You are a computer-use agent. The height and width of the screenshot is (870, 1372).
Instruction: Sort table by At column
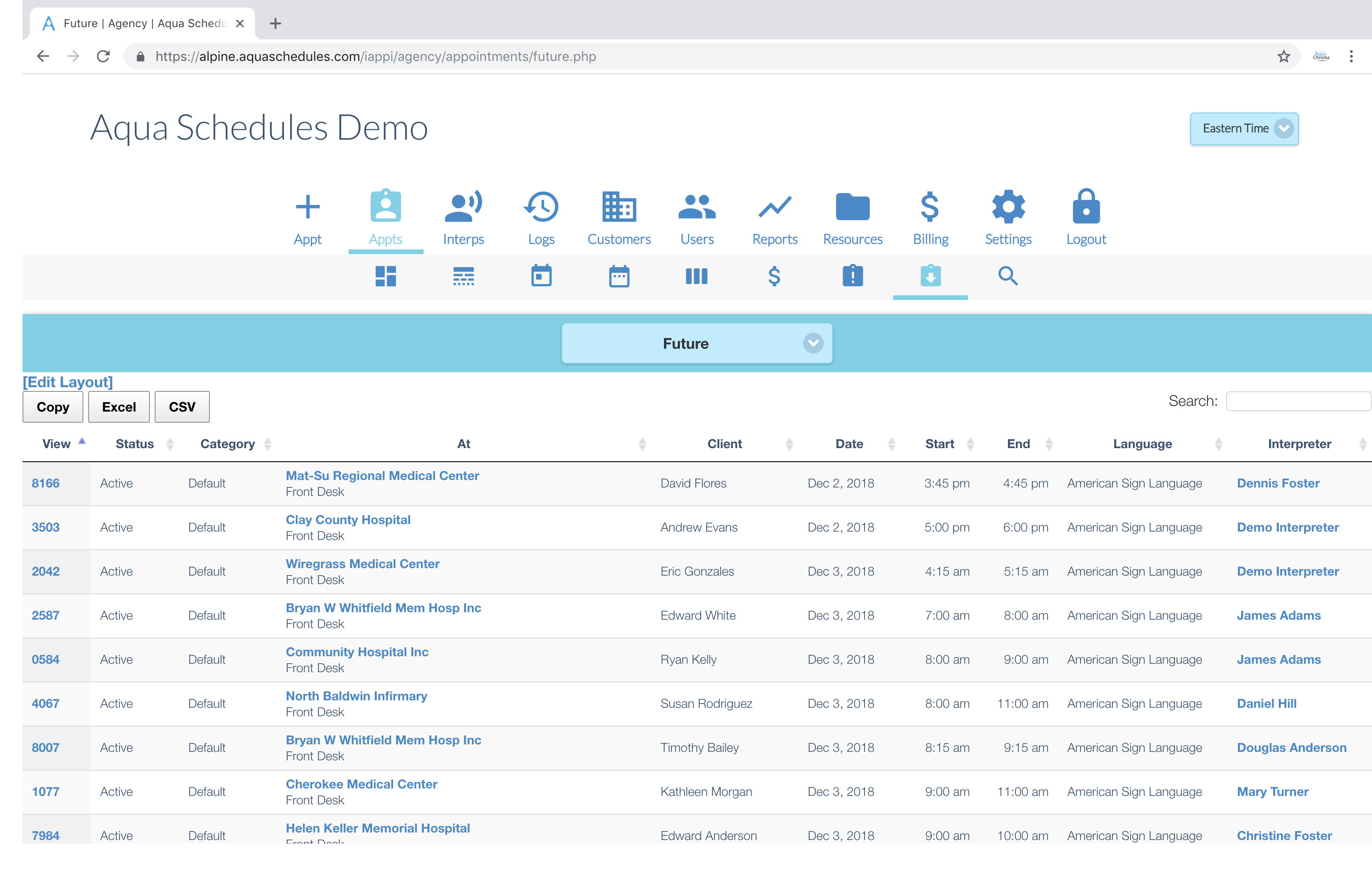point(464,444)
